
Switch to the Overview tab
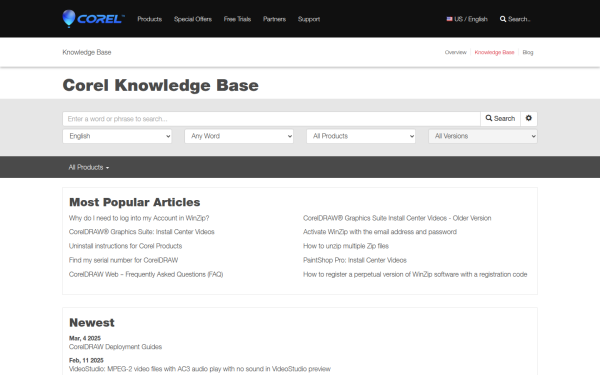coord(455,52)
